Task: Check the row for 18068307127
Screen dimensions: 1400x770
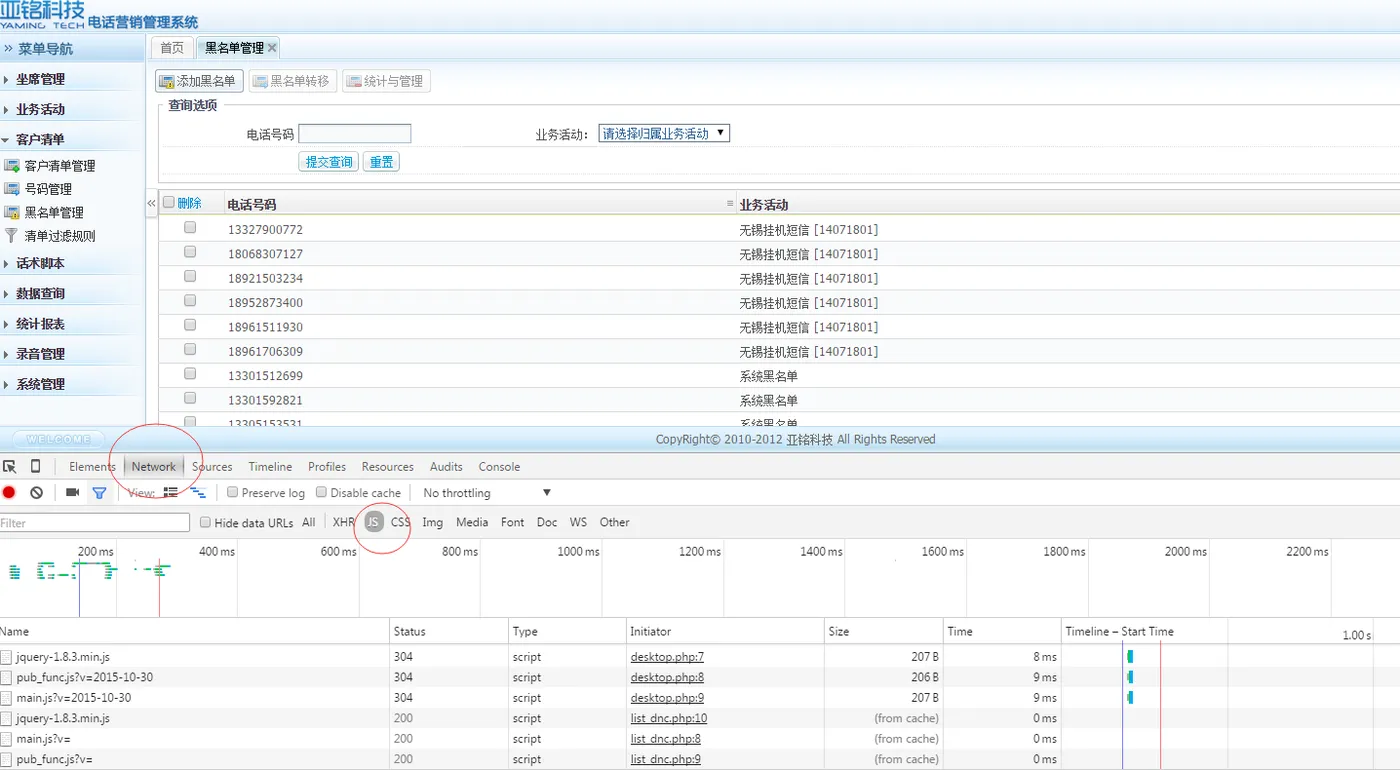Action: tap(190, 252)
